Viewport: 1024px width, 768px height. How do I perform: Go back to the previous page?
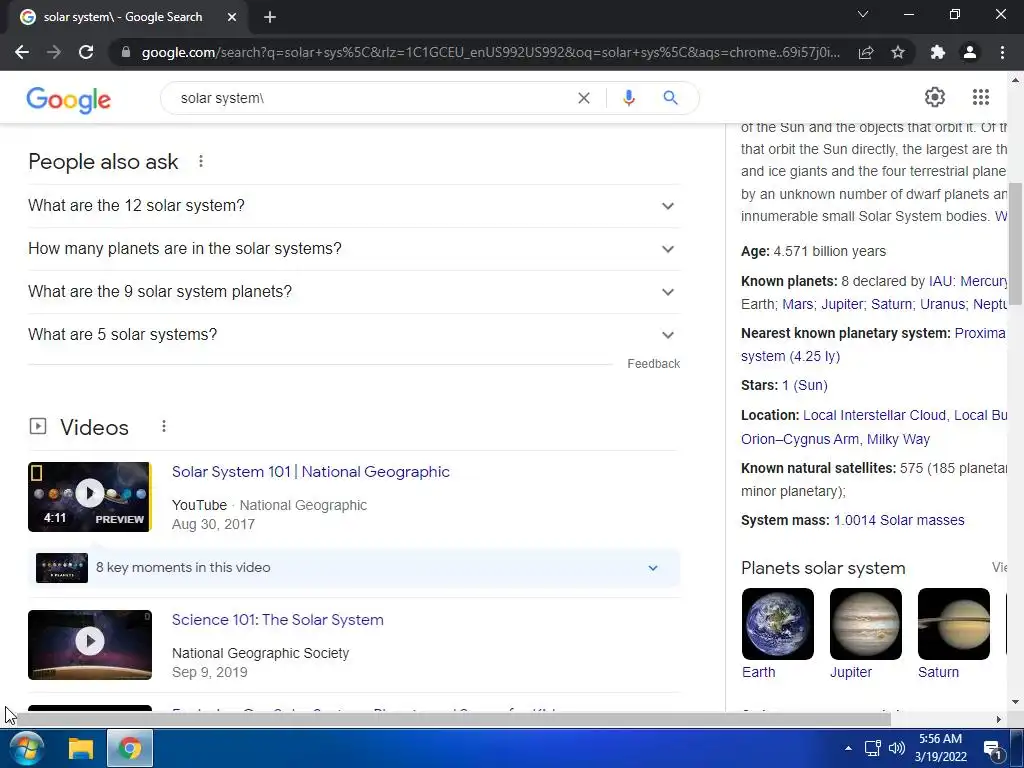click(x=22, y=52)
